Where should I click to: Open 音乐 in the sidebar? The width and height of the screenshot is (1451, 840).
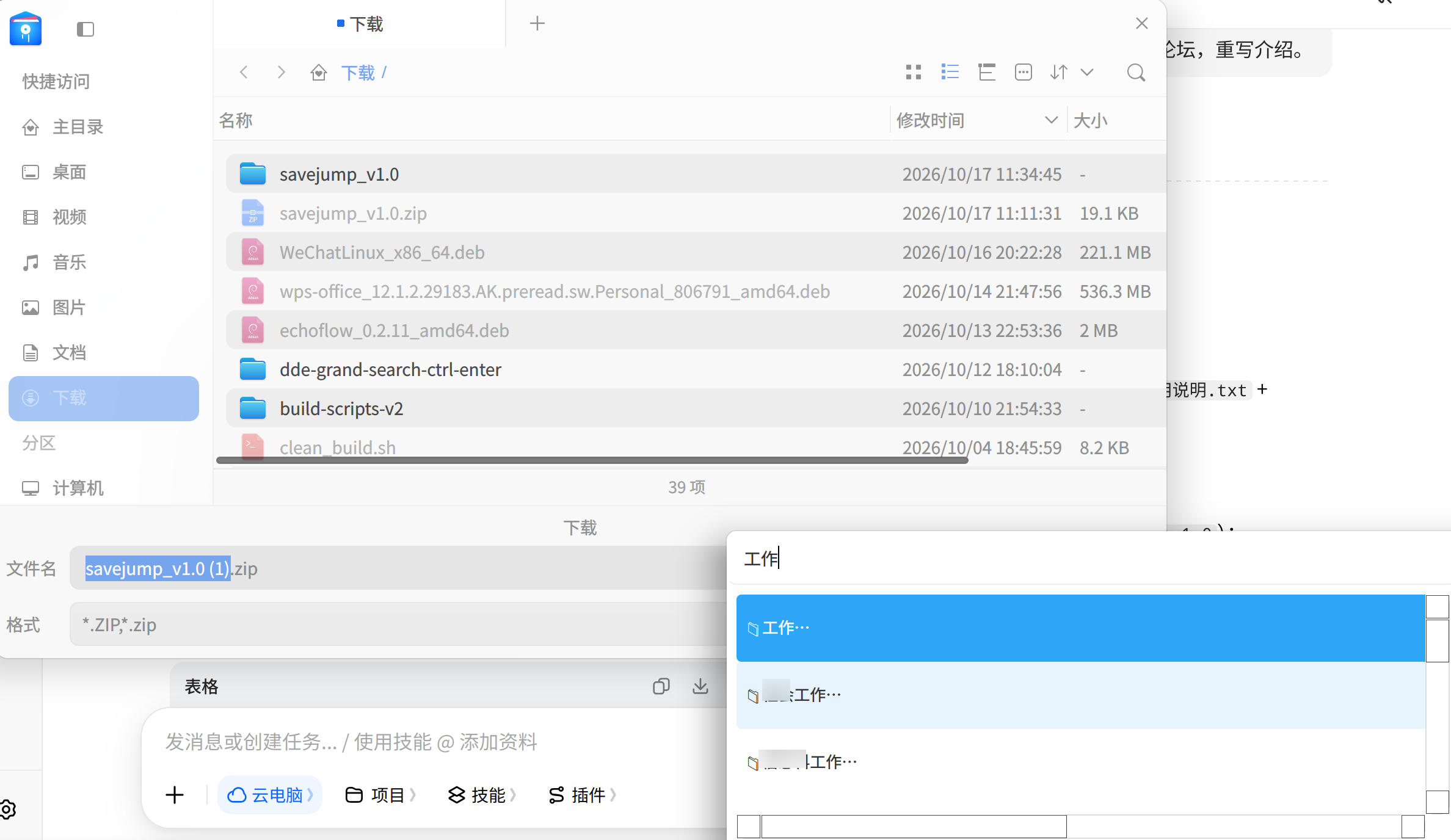(x=104, y=262)
